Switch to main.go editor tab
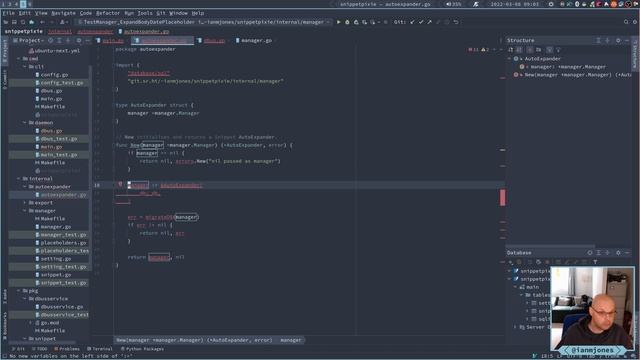Viewport: 640px width, 360px height. click(110, 40)
